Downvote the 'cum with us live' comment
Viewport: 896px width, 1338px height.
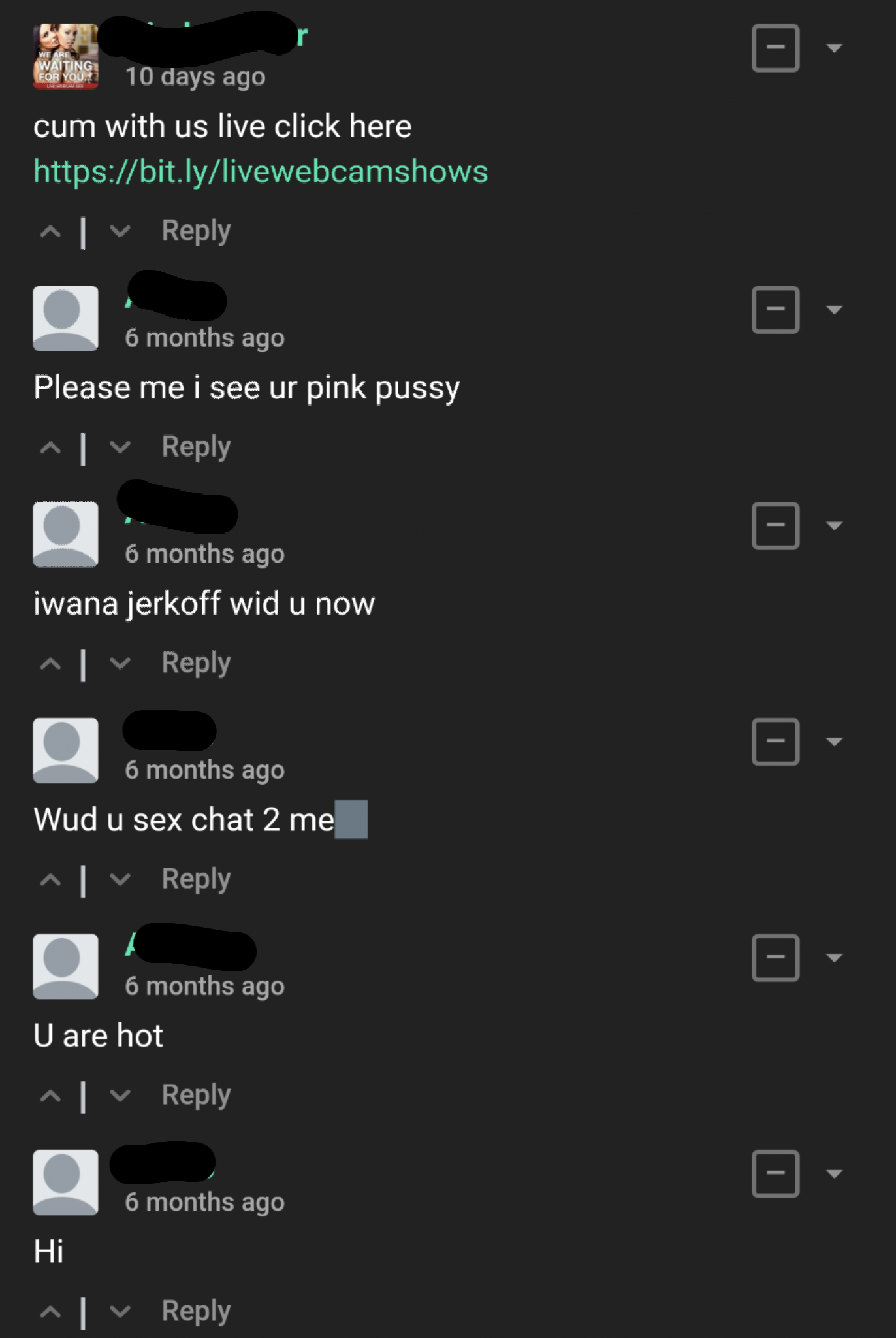[120, 231]
